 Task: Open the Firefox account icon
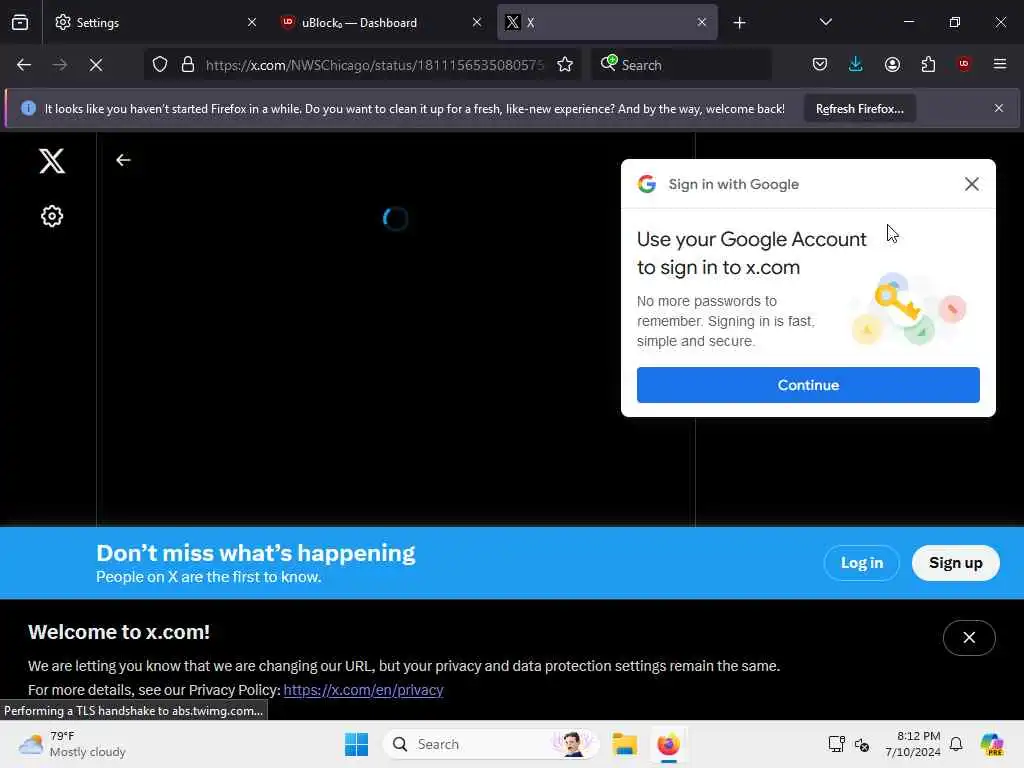(x=892, y=64)
